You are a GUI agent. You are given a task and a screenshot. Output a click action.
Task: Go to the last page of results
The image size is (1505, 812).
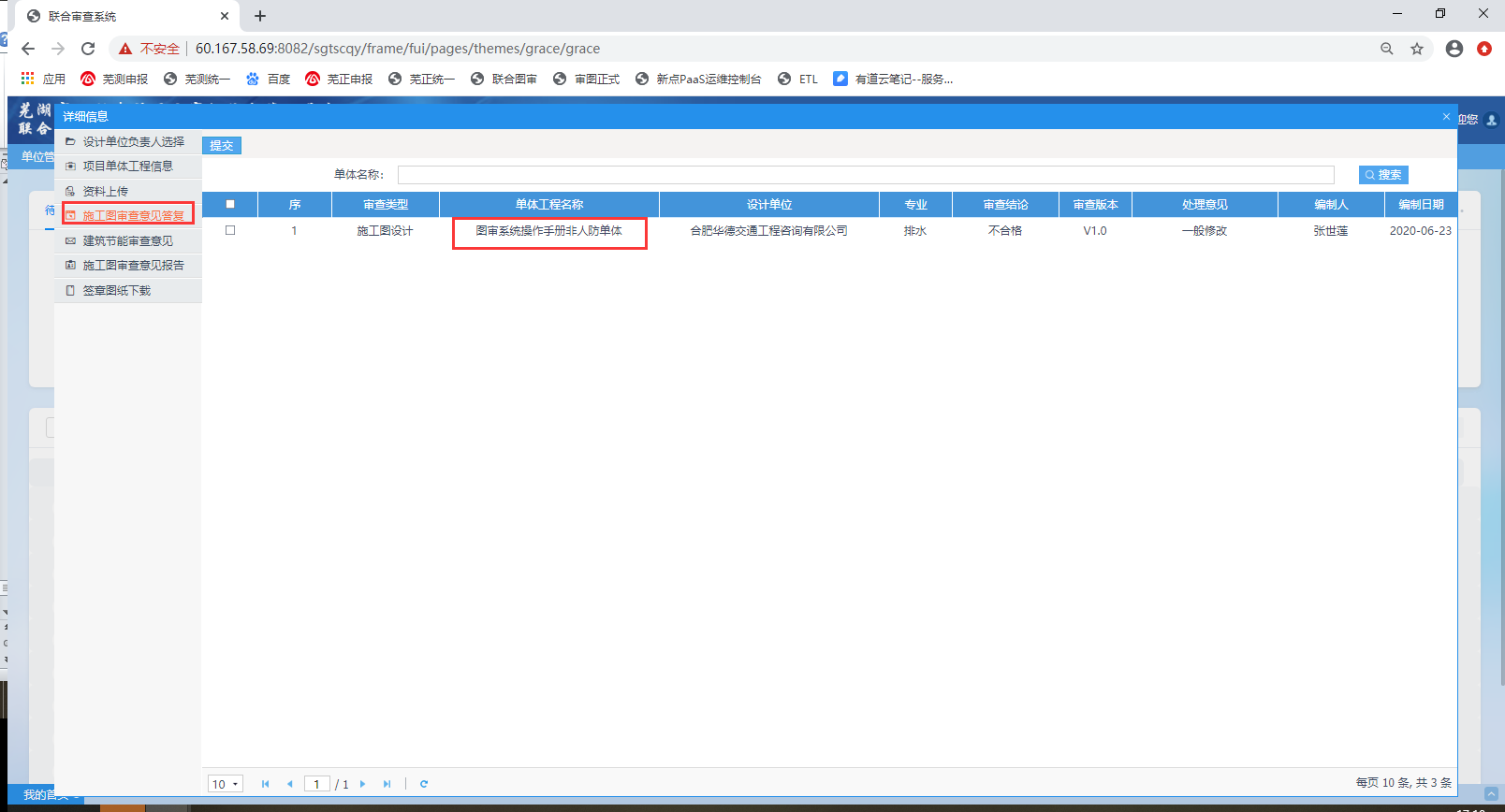pyautogui.click(x=387, y=784)
